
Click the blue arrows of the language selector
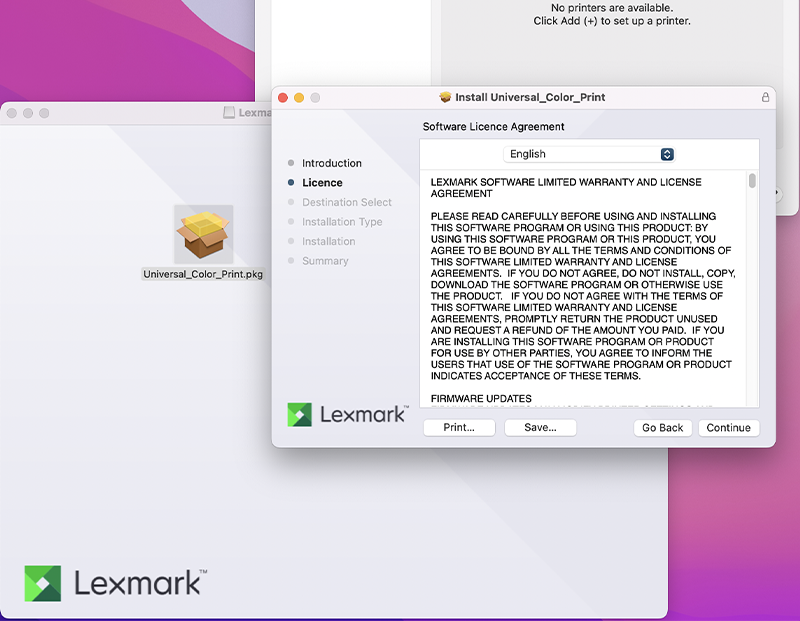tap(667, 154)
